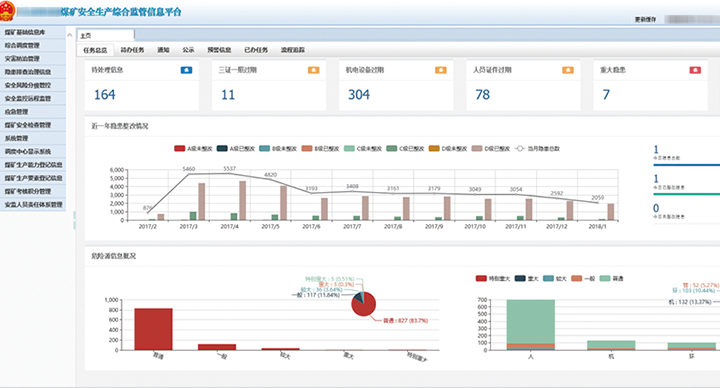Click the national emblem logo in header
720x388 pixels.
[7, 11]
